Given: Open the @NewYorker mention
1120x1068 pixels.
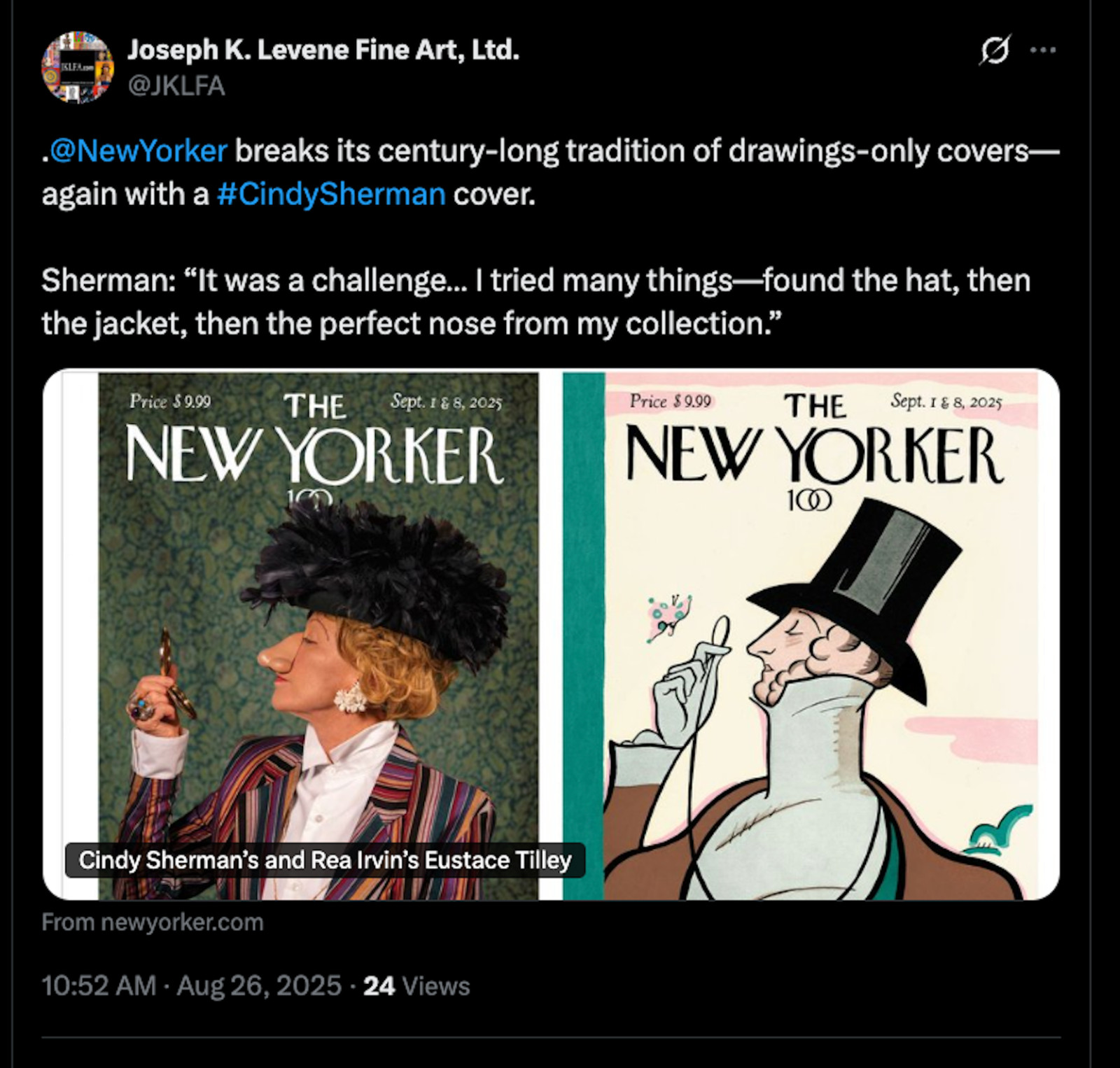Looking at the screenshot, I should pos(139,151).
